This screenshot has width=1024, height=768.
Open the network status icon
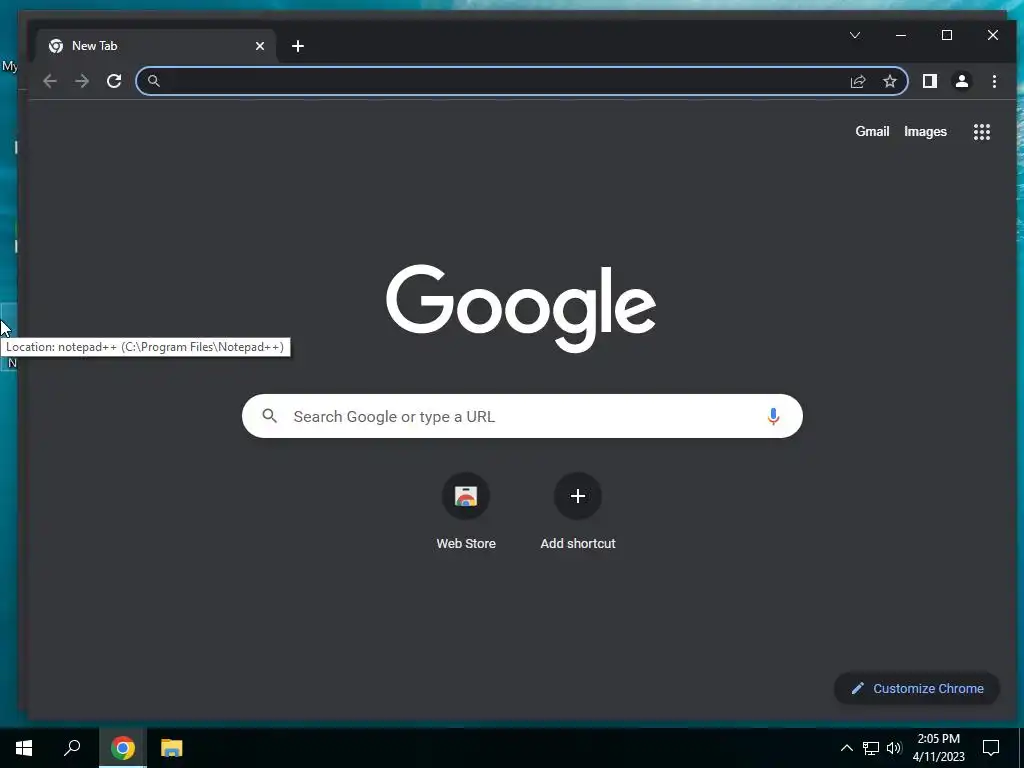click(x=871, y=748)
